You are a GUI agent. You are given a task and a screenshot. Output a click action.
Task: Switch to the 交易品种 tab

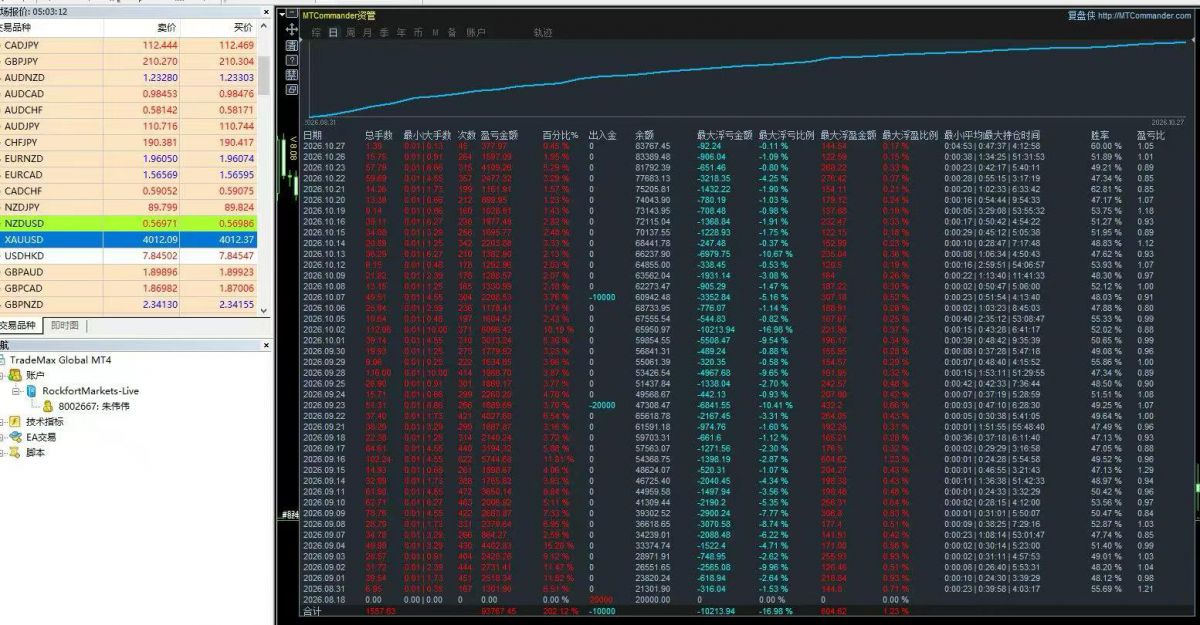coord(19,326)
